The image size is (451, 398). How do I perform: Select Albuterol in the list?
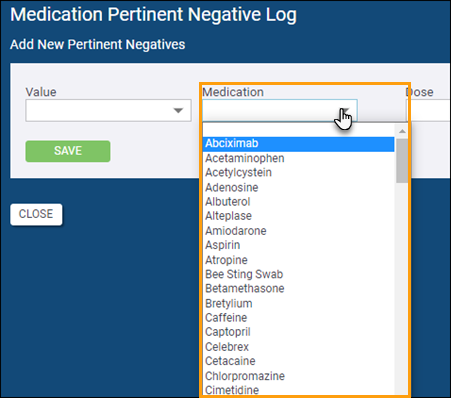point(298,202)
